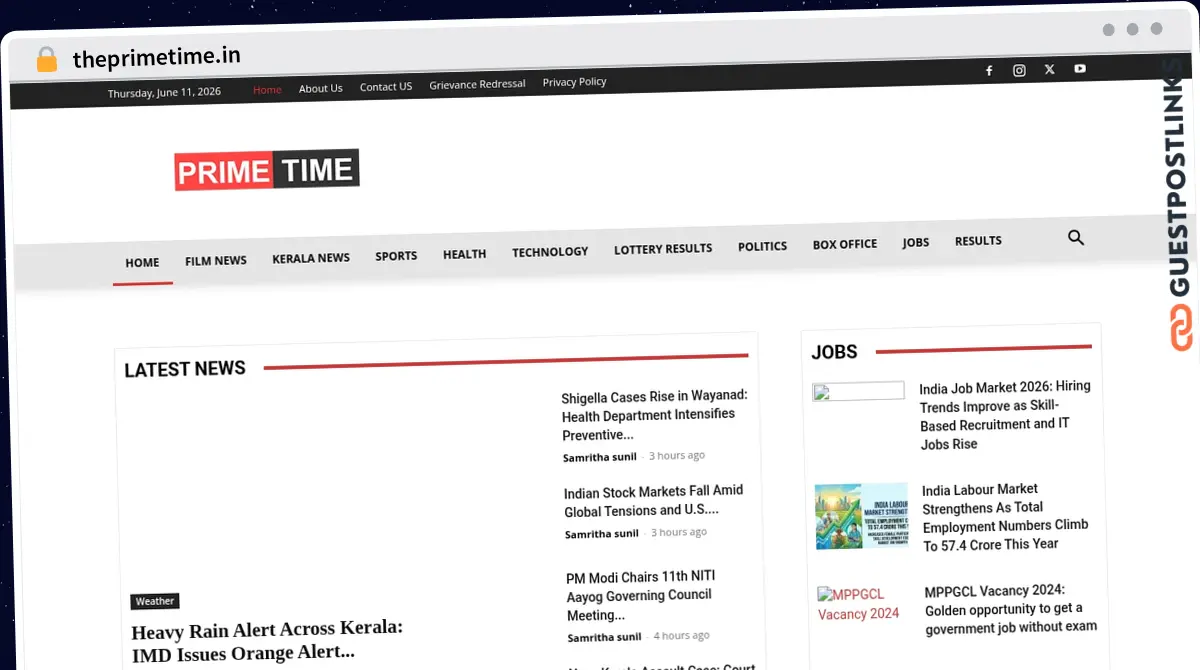
Task: Click the LATEST NEWS section heading
Action: tap(185, 369)
